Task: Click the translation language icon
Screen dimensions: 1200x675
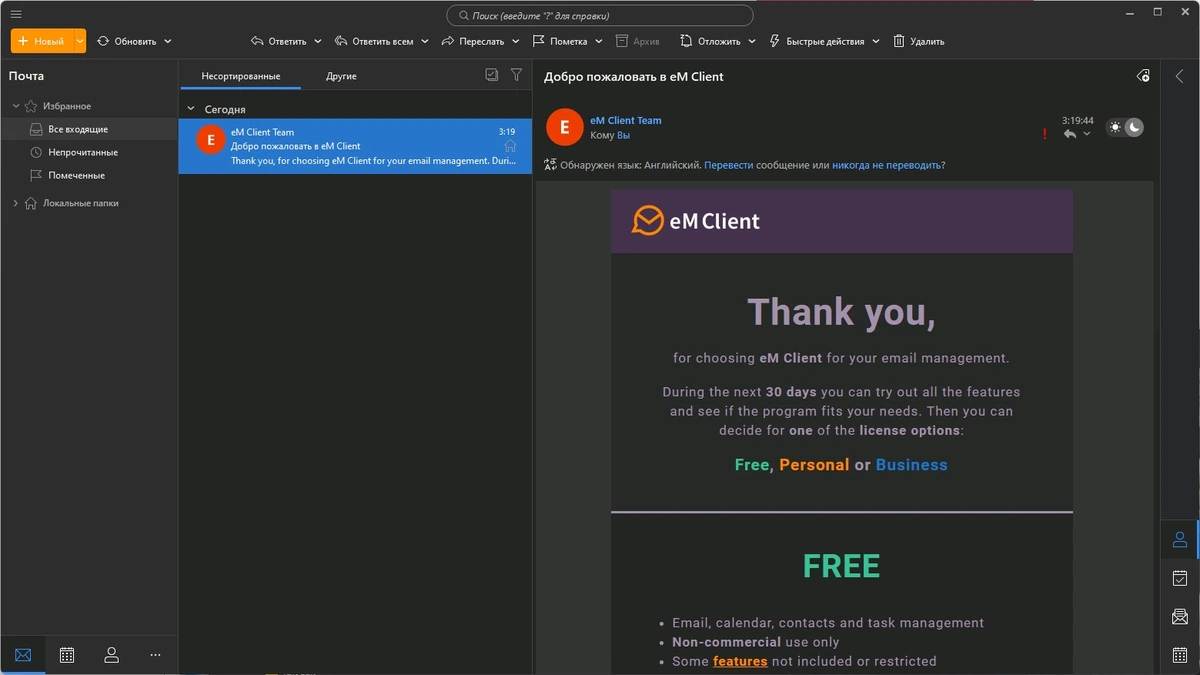Action: click(x=550, y=165)
